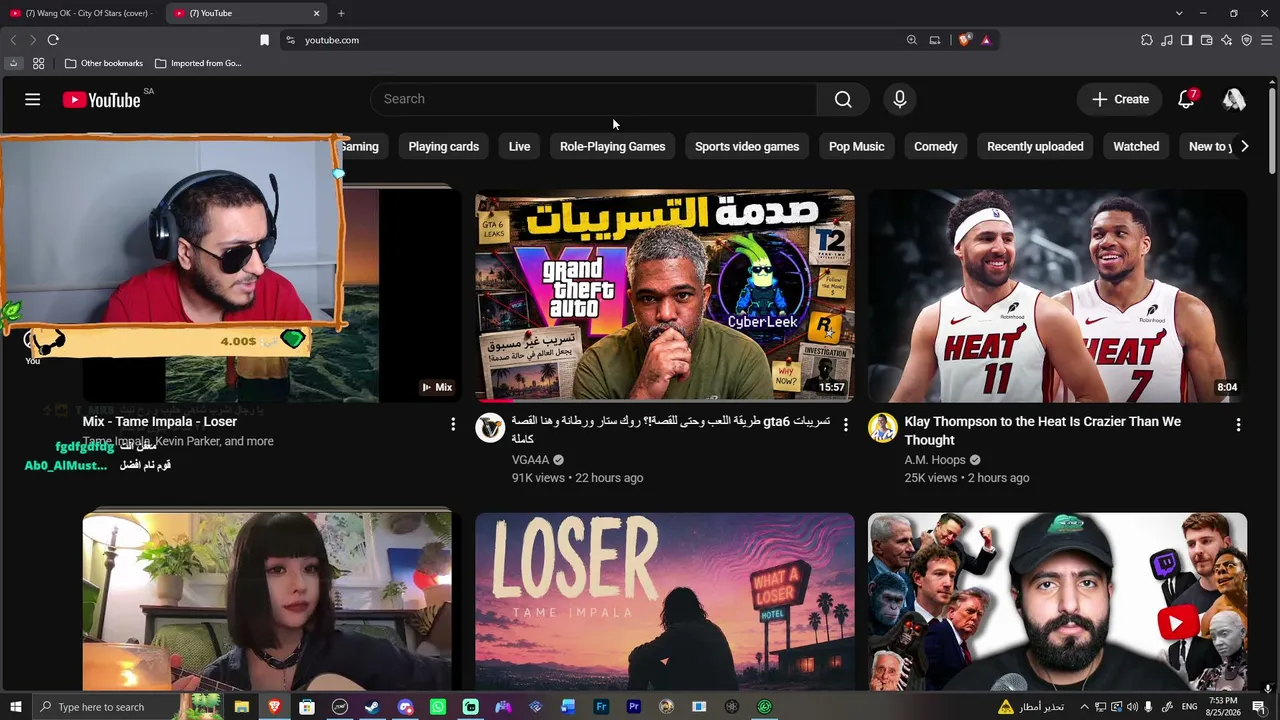Screen dimensions: 1280x720
Task: Open the Heat players video thumbnail
Action: [1057, 296]
